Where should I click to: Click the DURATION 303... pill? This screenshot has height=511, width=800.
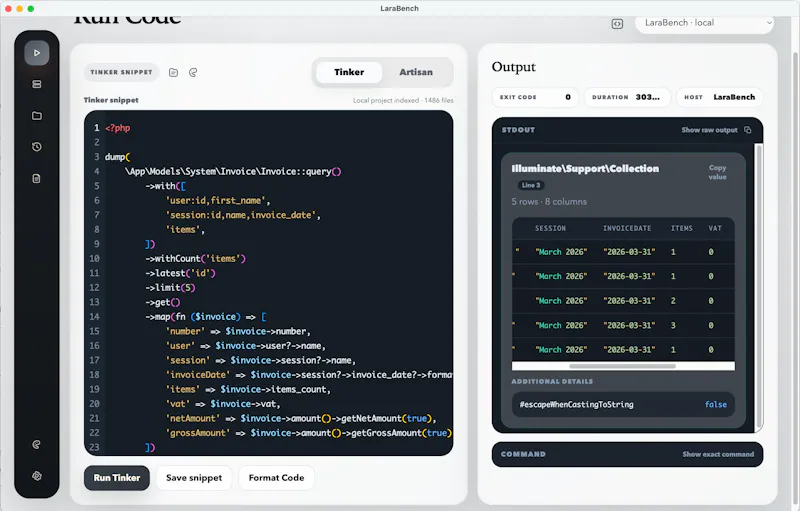627,97
